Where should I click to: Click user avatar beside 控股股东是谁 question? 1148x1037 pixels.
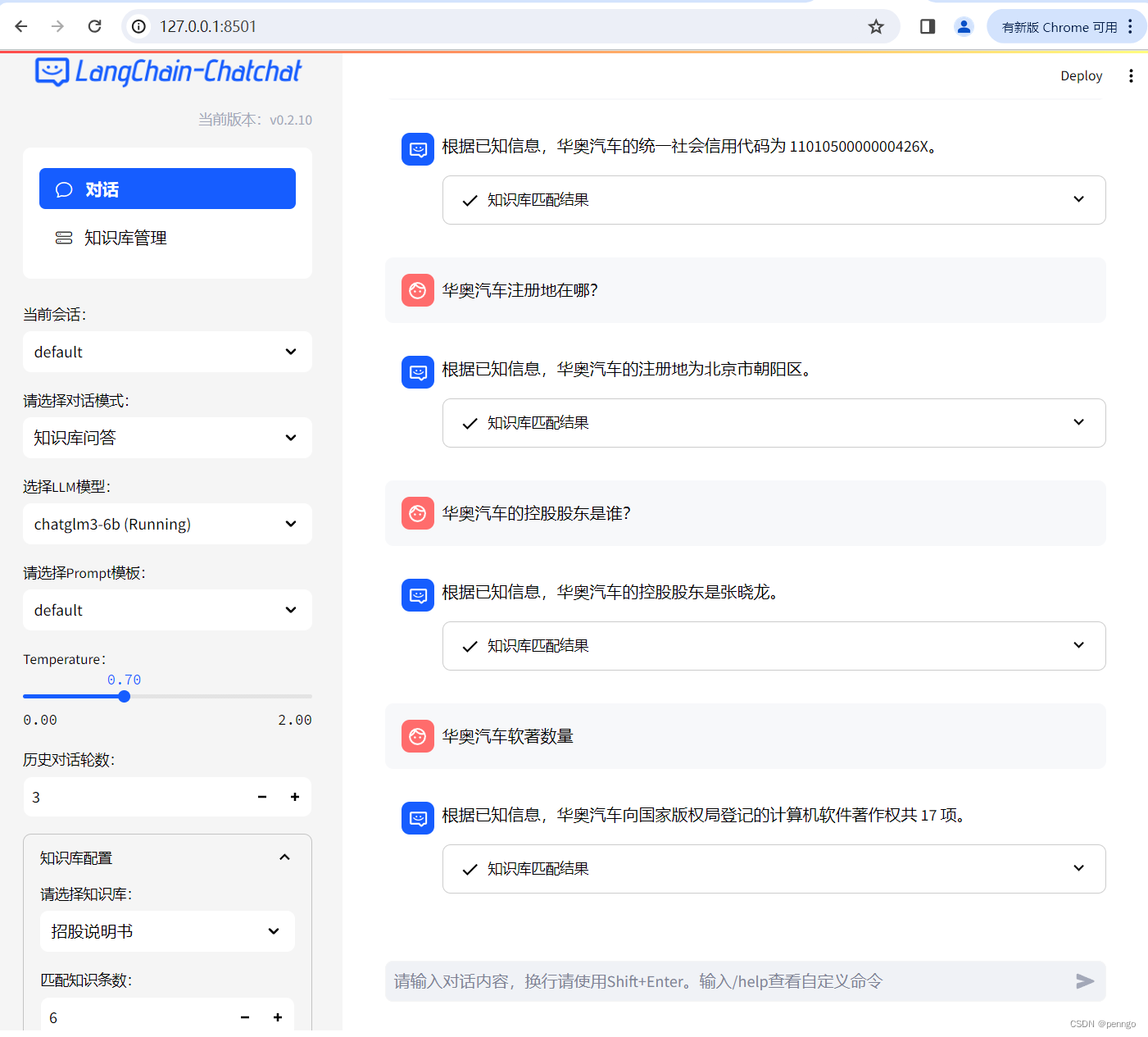coord(418,513)
